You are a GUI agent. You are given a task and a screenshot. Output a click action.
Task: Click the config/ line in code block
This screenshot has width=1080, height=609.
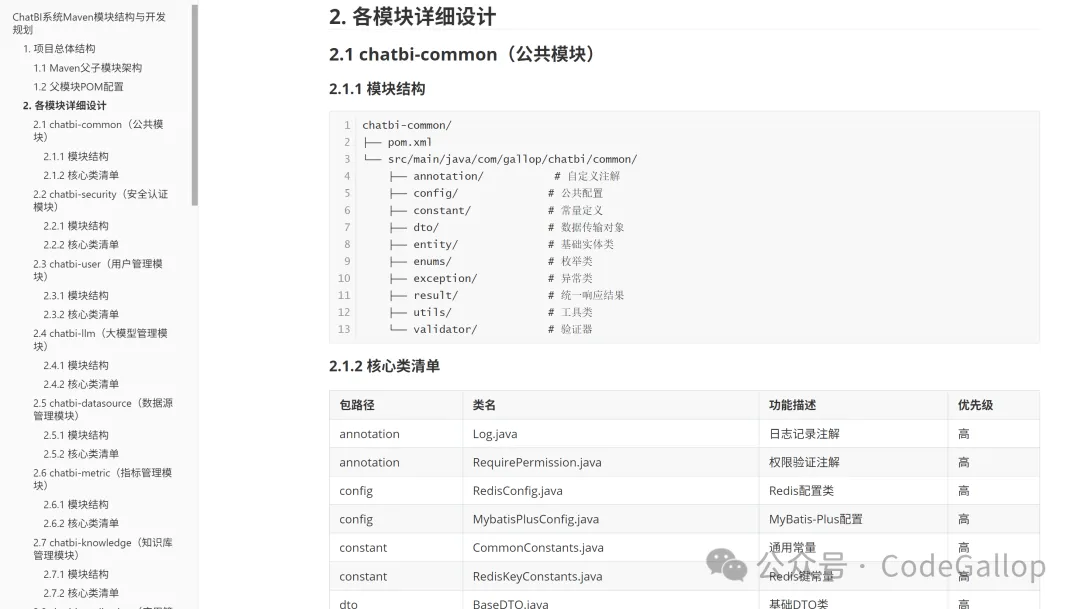pyautogui.click(x=496, y=193)
